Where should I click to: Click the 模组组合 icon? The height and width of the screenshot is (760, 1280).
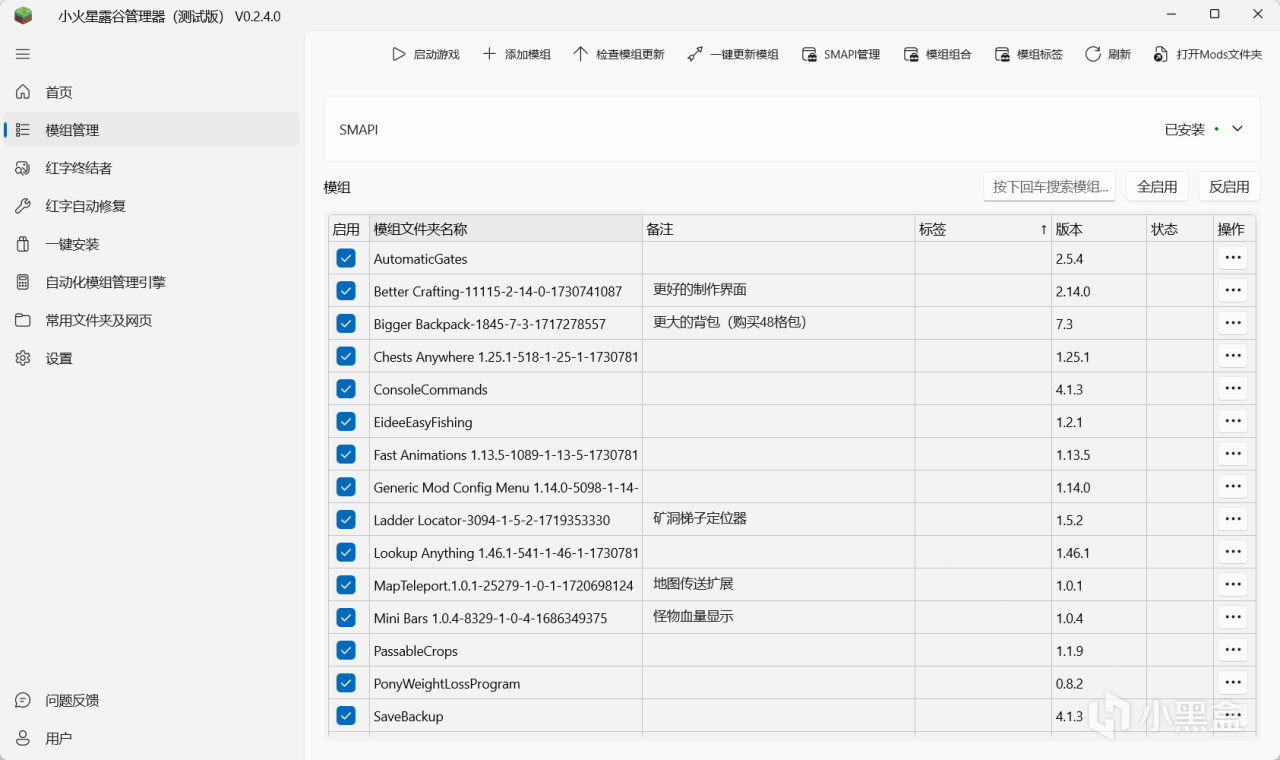click(x=911, y=54)
